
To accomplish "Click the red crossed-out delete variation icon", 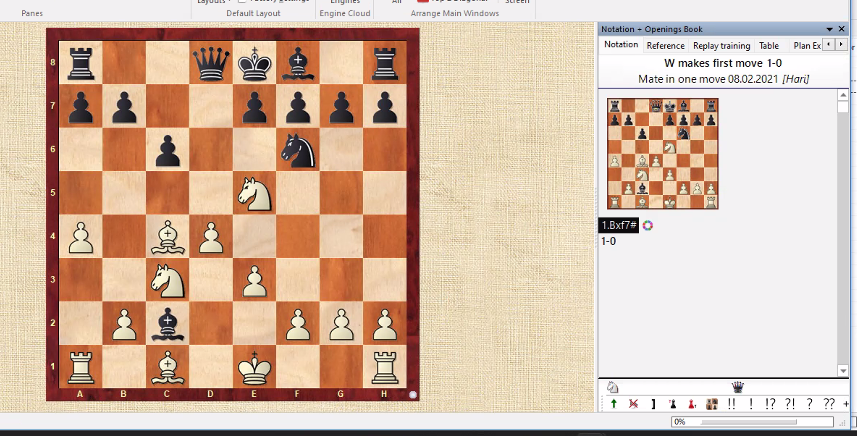I will (632, 403).
